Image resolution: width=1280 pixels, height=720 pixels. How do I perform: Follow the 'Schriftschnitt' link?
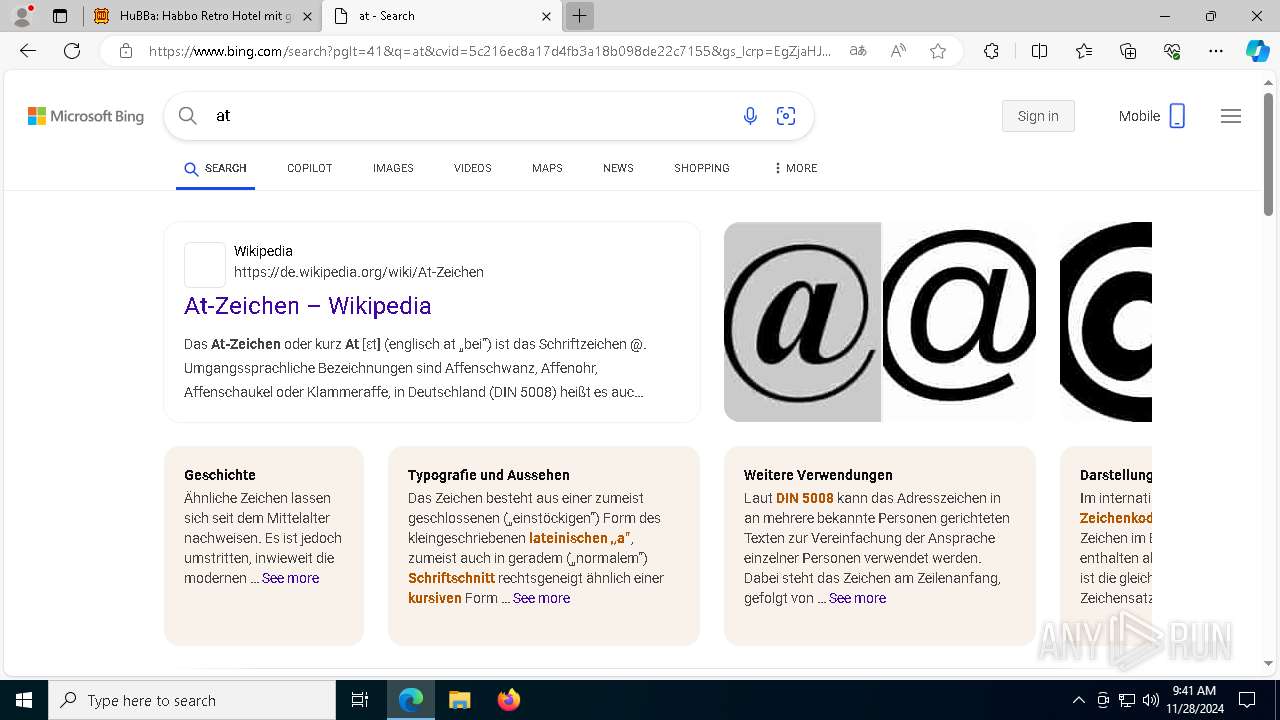[451, 578]
